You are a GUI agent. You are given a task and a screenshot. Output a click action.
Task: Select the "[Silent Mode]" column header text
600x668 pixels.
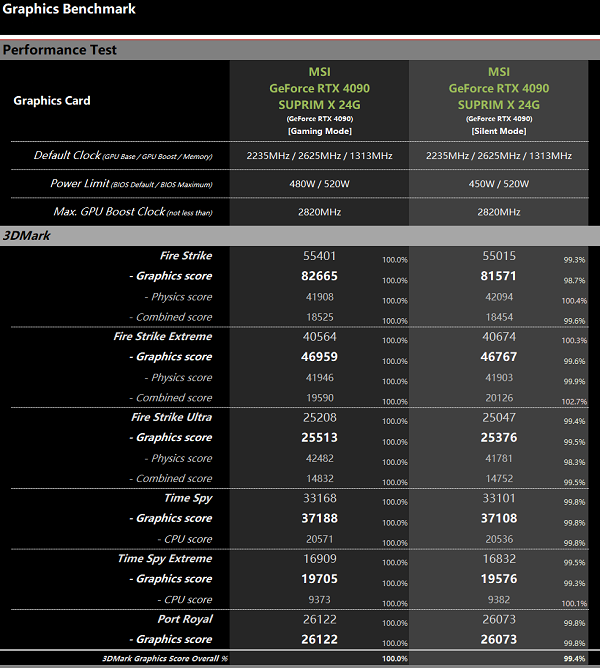(x=499, y=131)
